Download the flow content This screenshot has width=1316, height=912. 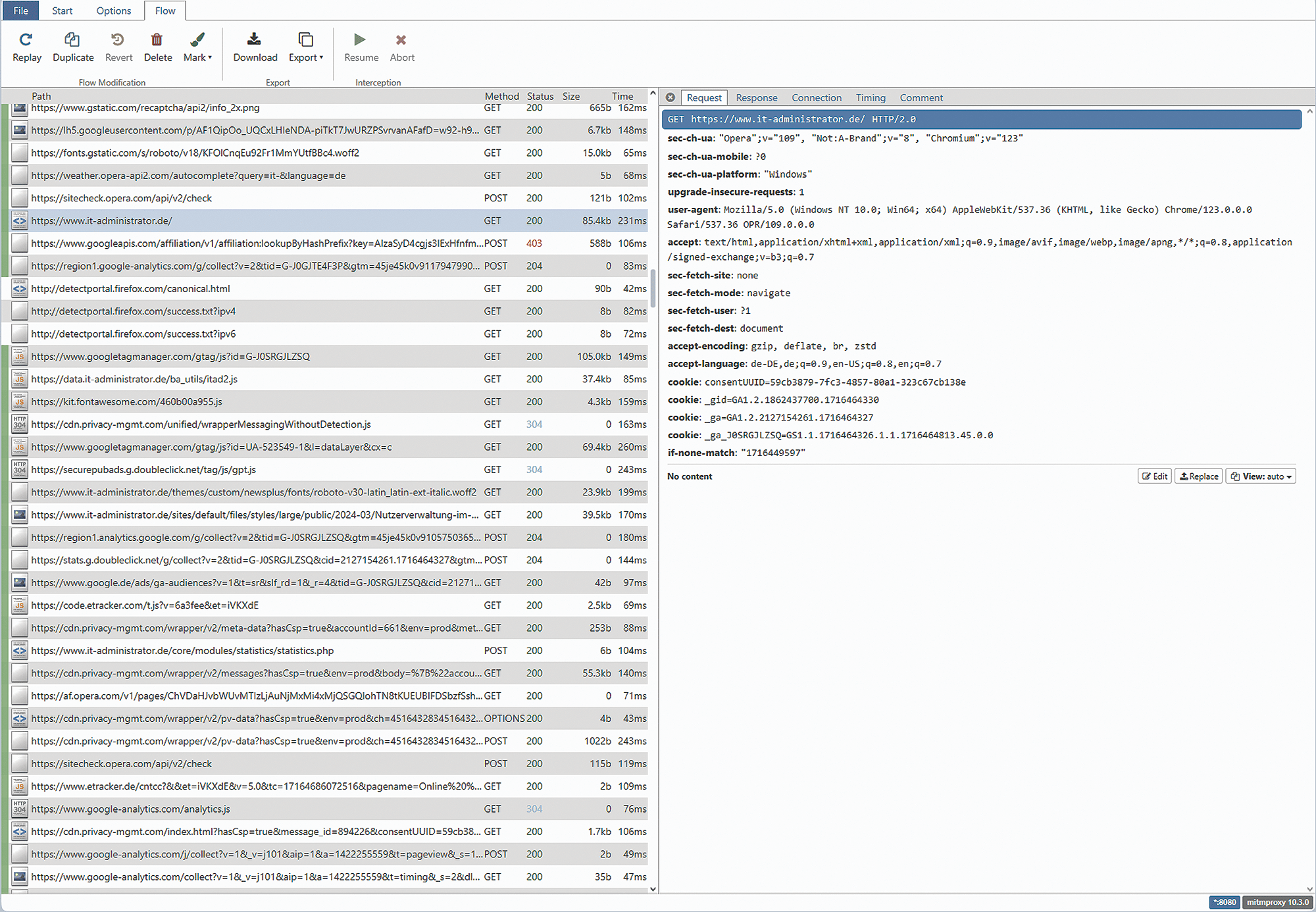point(255,48)
